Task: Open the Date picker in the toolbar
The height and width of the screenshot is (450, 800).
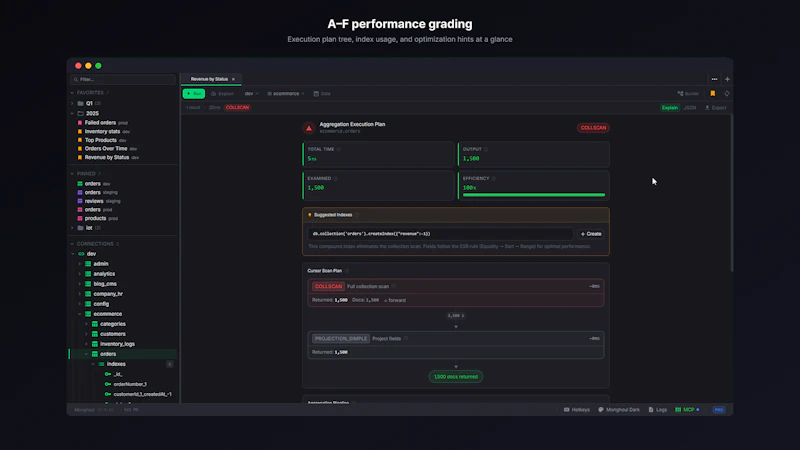Action: coord(322,94)
